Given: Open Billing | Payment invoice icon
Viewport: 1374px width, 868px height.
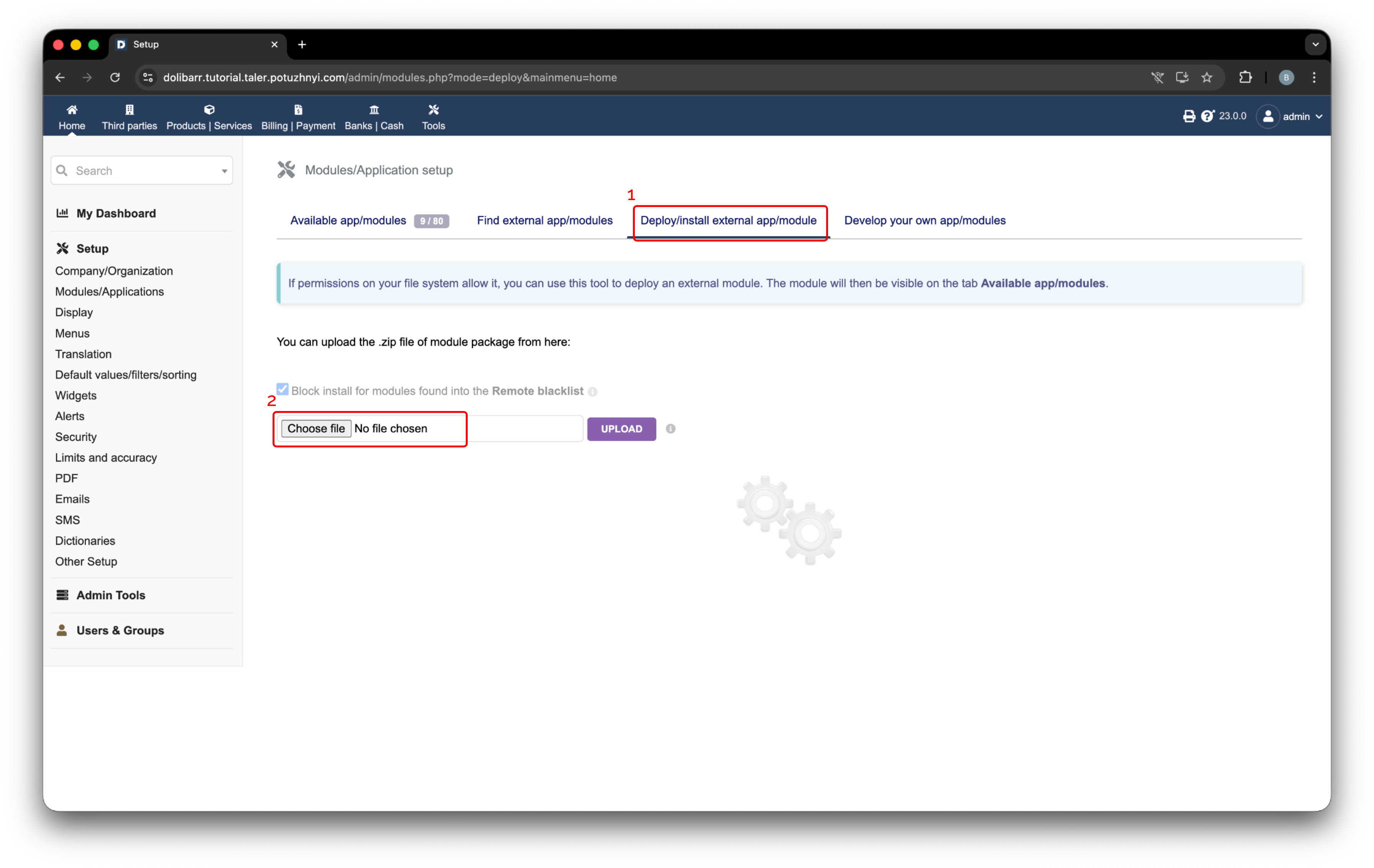Looking at the screenshot, I should click(298, 110).
